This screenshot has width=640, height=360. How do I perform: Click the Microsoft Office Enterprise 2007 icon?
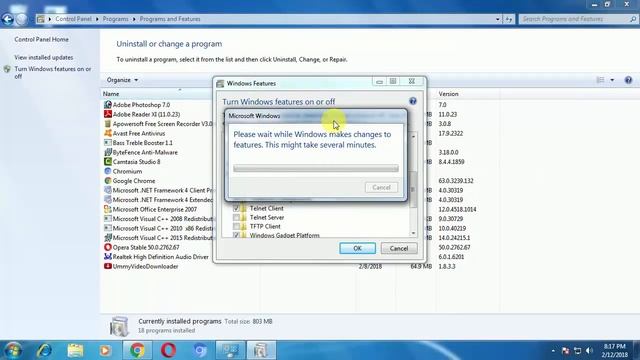pos(108,209)
